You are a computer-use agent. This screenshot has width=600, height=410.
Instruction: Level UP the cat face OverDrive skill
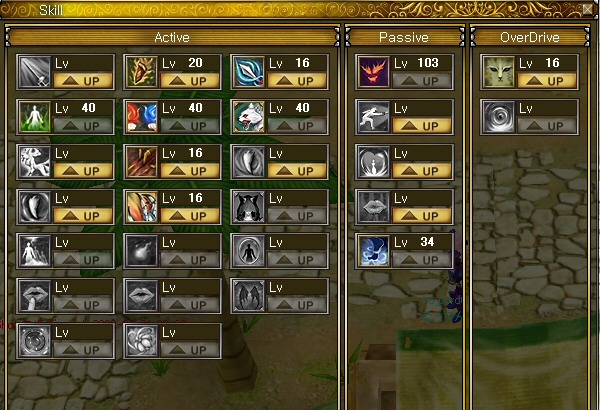coord(547,81)
